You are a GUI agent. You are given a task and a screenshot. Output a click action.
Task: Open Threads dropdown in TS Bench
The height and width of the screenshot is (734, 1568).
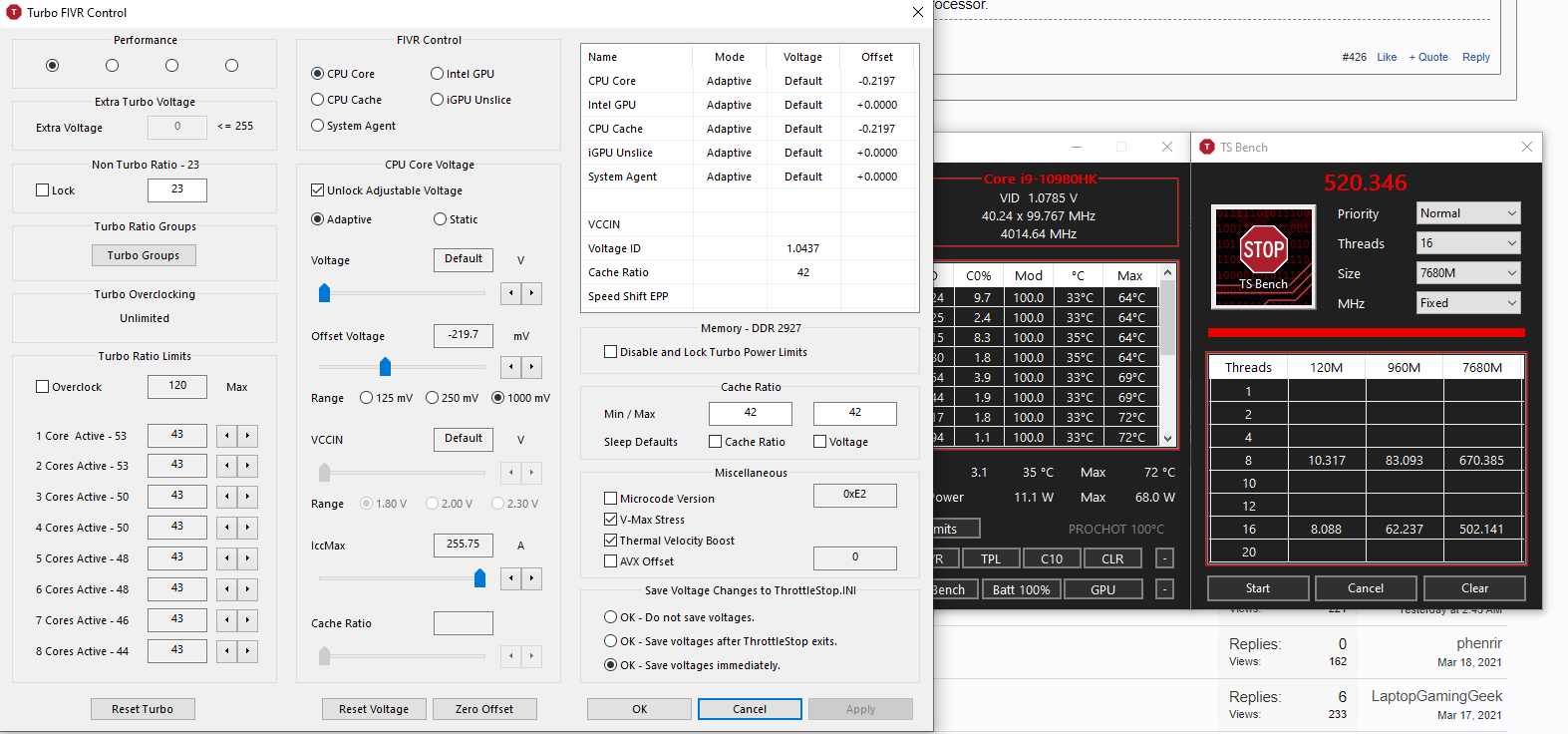[x=1469, y=243]
